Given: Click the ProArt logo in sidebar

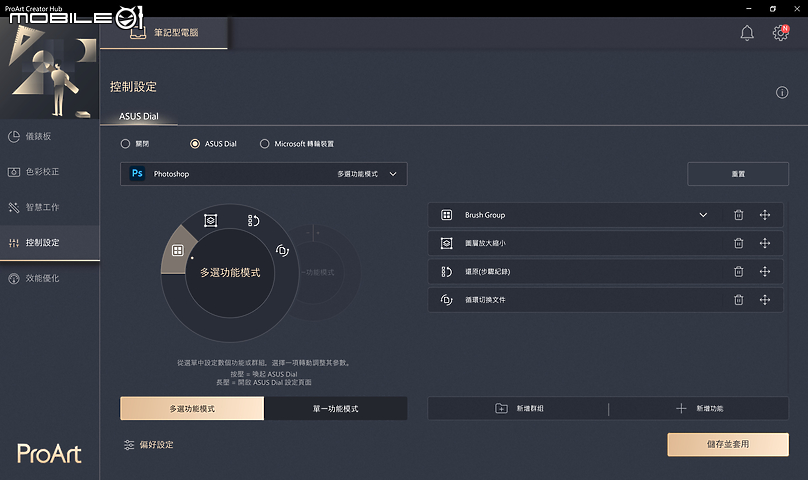Looking at the screenshot, I should click(49, 454).
